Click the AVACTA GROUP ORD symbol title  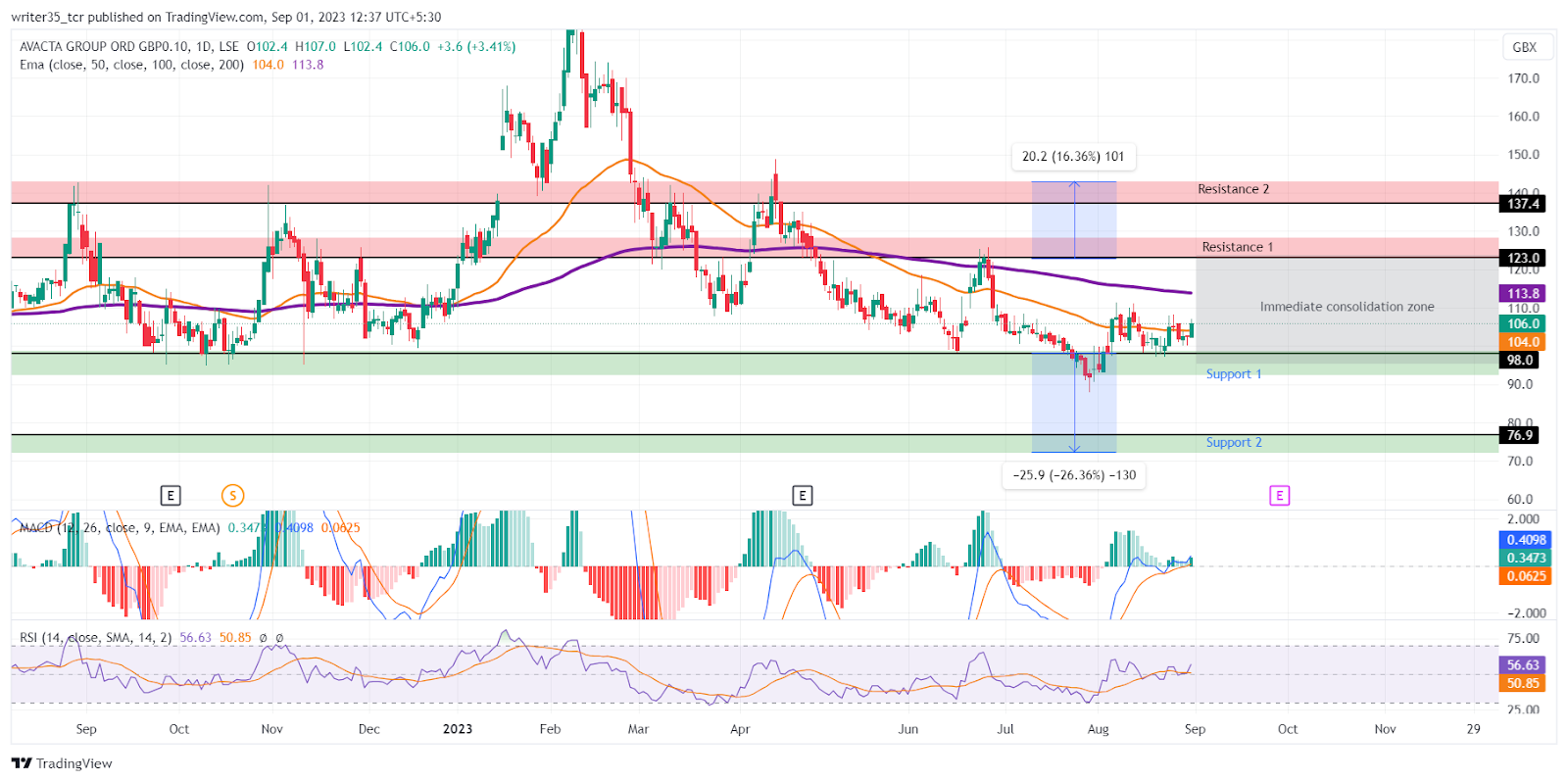coord(129,46)
